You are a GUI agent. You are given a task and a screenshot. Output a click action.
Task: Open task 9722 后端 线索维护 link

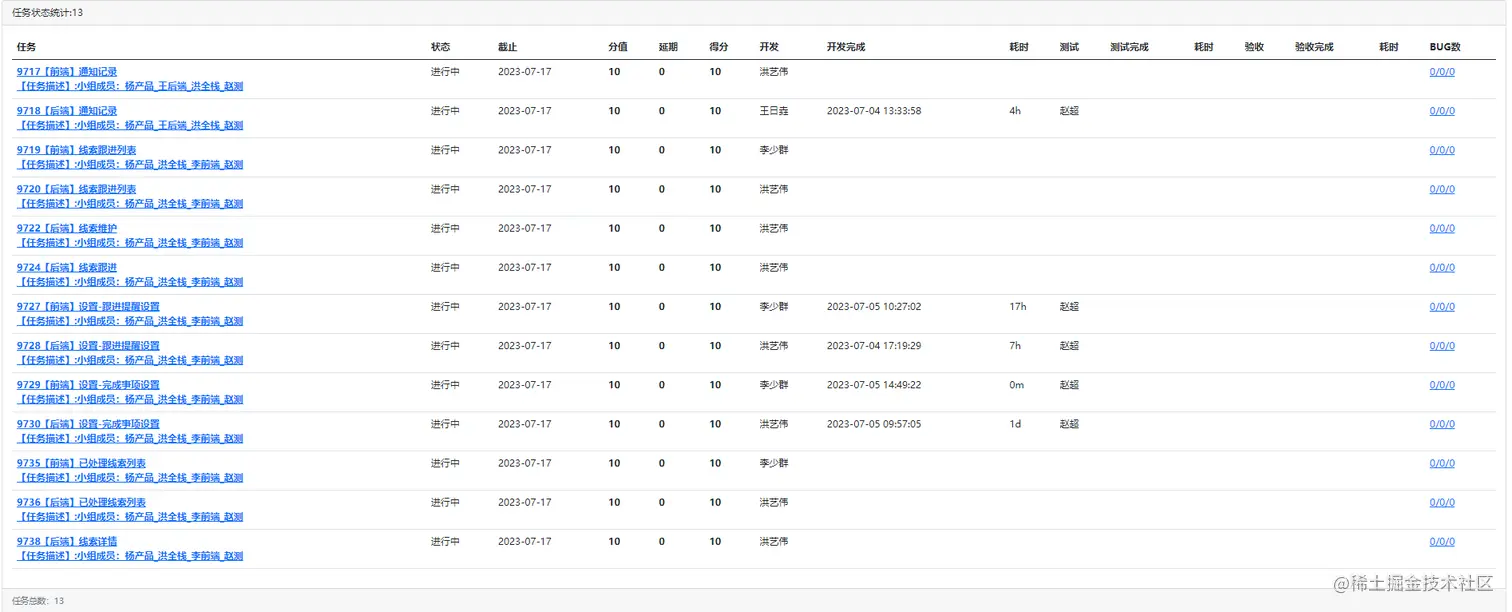67,228
